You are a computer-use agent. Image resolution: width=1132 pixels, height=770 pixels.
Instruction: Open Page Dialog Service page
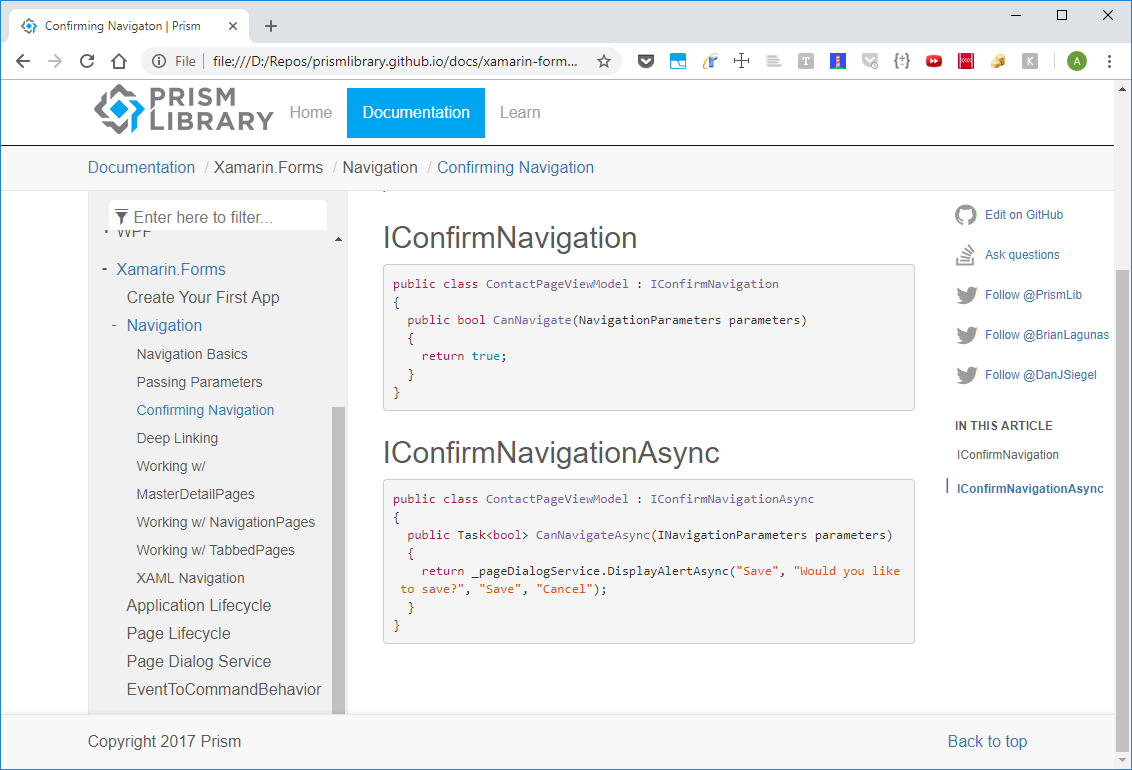click(199, 662)
